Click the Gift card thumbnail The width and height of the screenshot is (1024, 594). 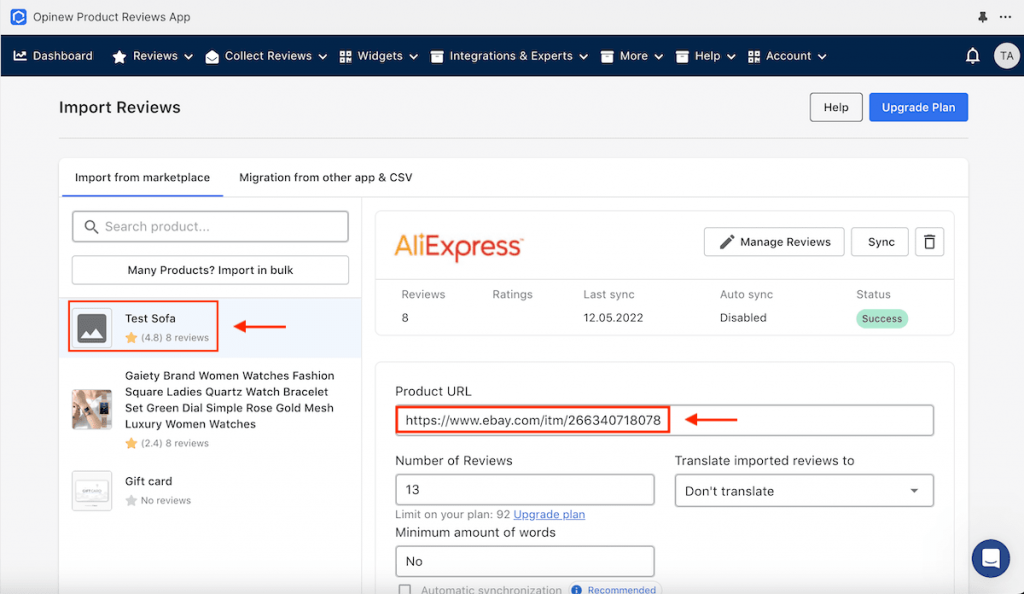point(91,491)
